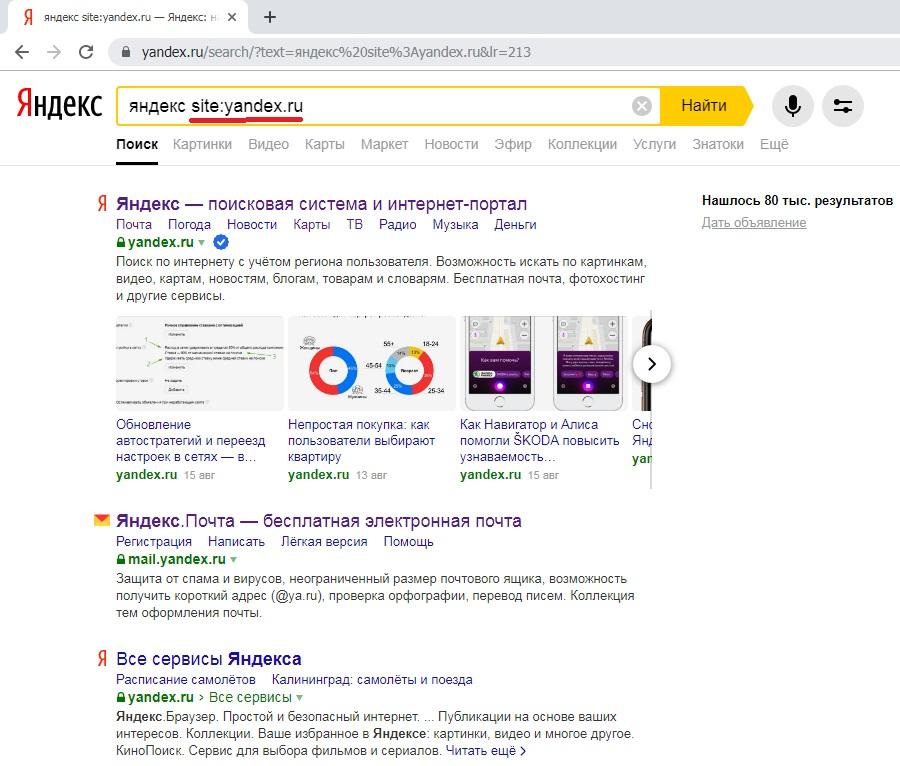Open result Яндекс — поисковая система и интернет-портал
Screen dimensions: 900x766
pos(321,204)
